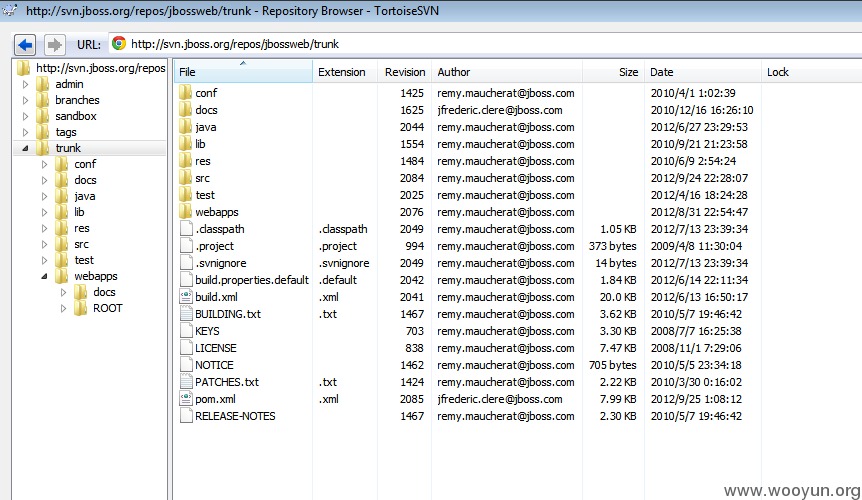This screenshot has height=500, width=862.
Task: Sort by the Lock column header
Action: (x=811, y=71)
